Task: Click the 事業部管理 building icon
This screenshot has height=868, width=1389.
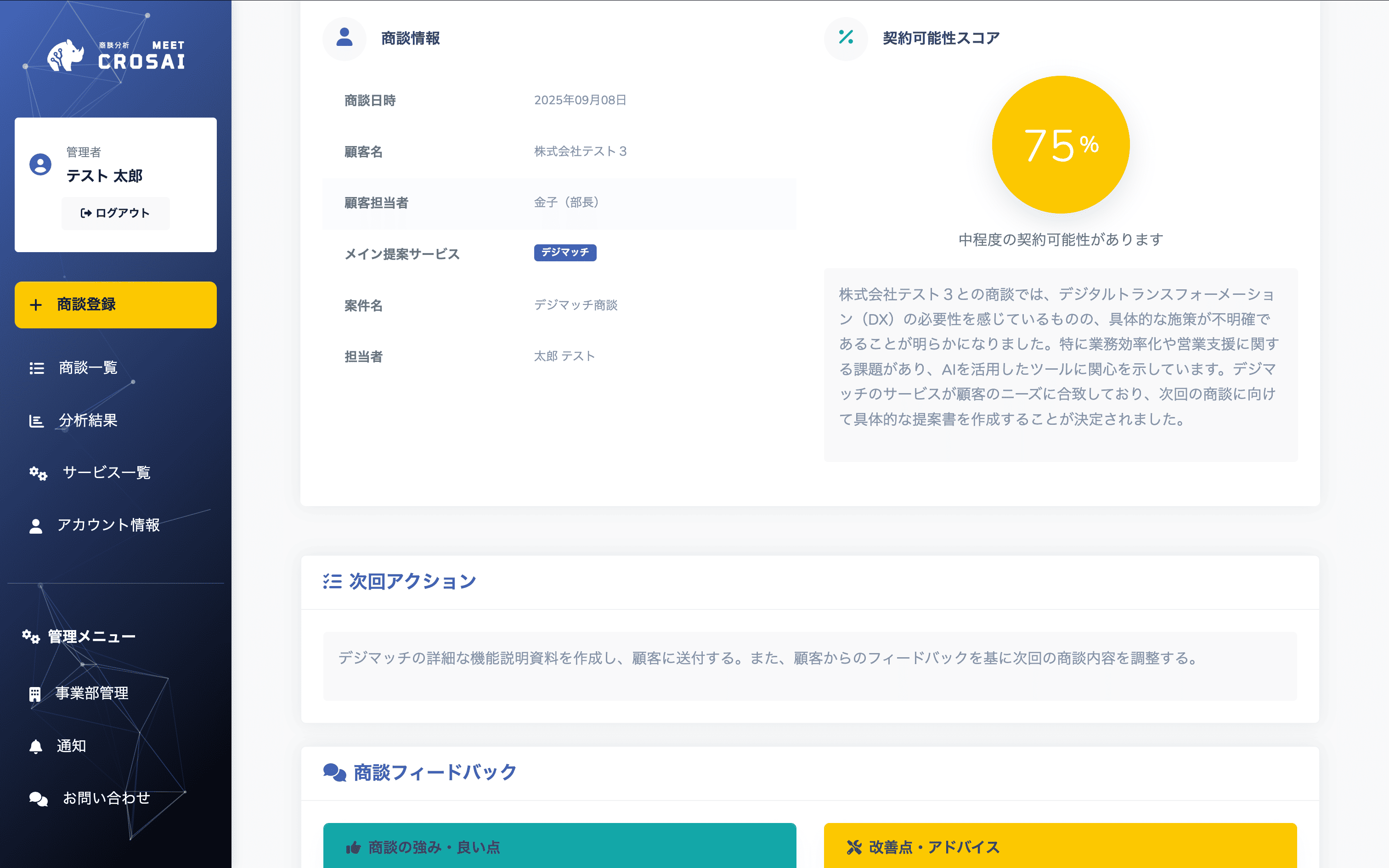Action: 35,693
